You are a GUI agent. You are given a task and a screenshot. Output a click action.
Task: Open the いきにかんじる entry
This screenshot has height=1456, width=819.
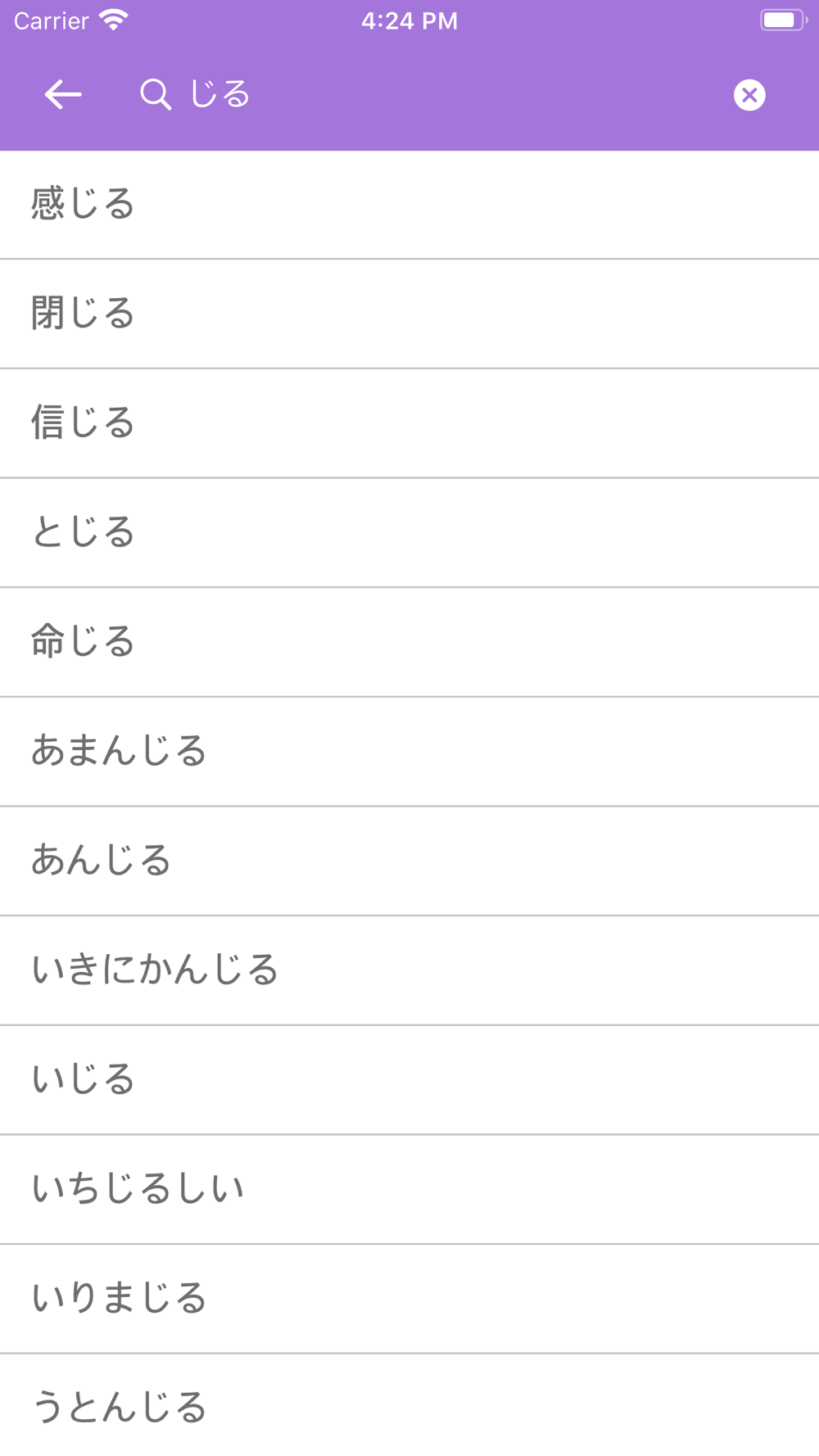pyautogui.click(x=409, y=970)
